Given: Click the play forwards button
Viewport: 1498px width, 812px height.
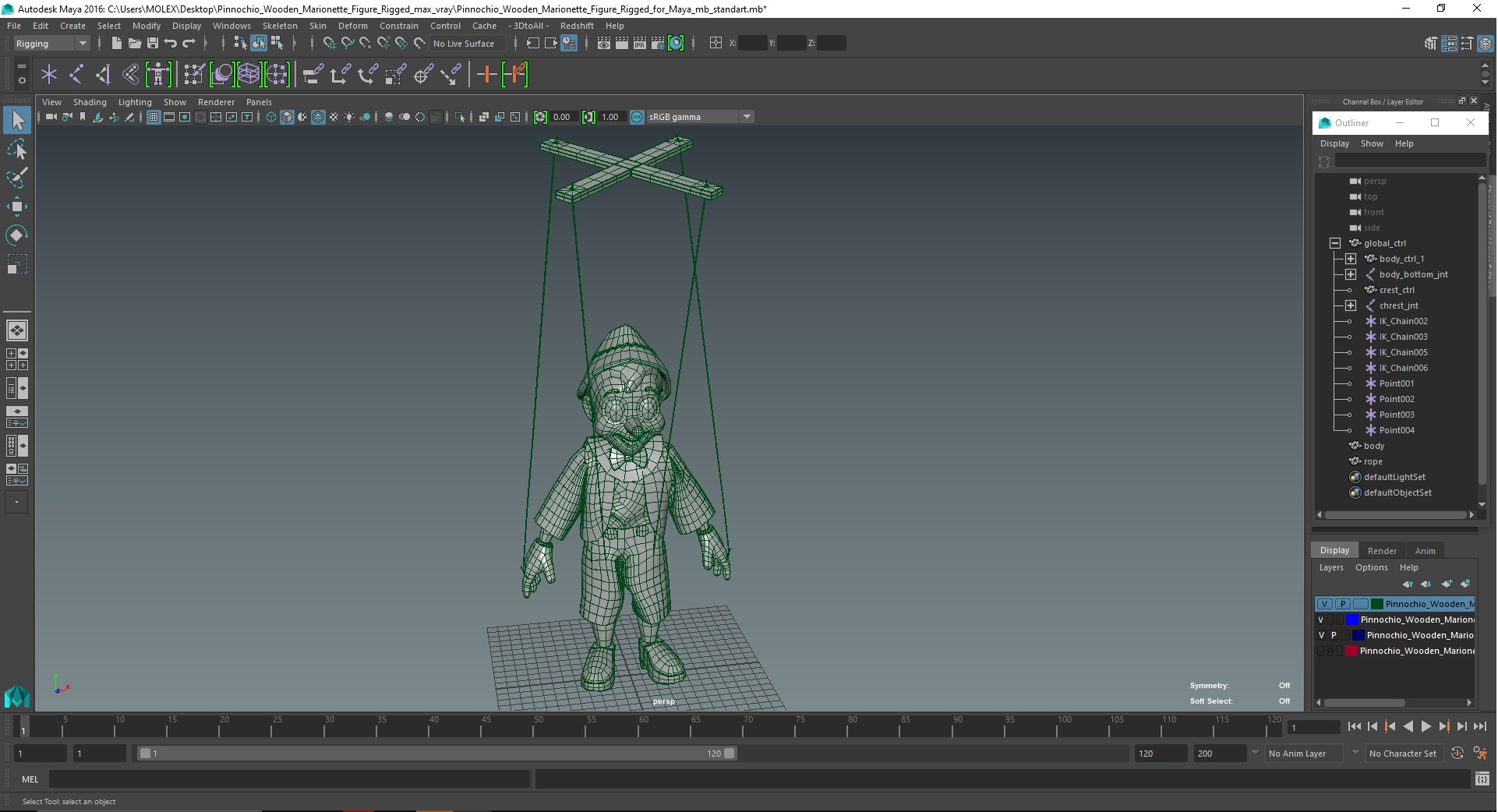Looking at the screenshot, I should (1426, 726).
